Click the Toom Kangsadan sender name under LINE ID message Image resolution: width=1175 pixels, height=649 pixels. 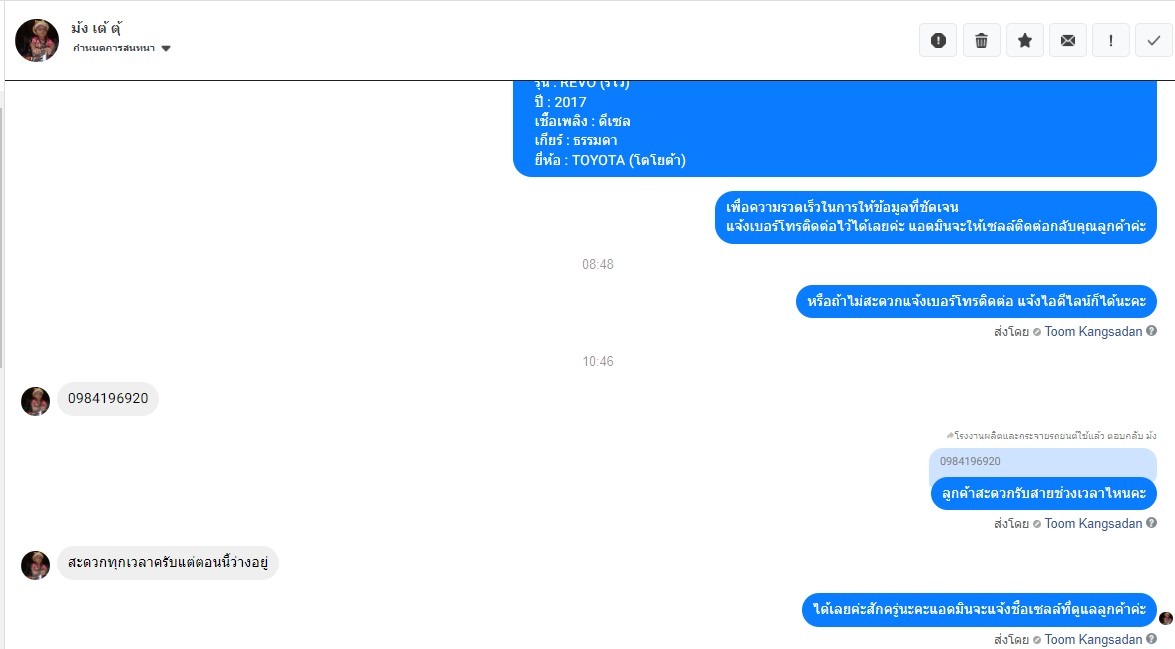[1093, 331]
